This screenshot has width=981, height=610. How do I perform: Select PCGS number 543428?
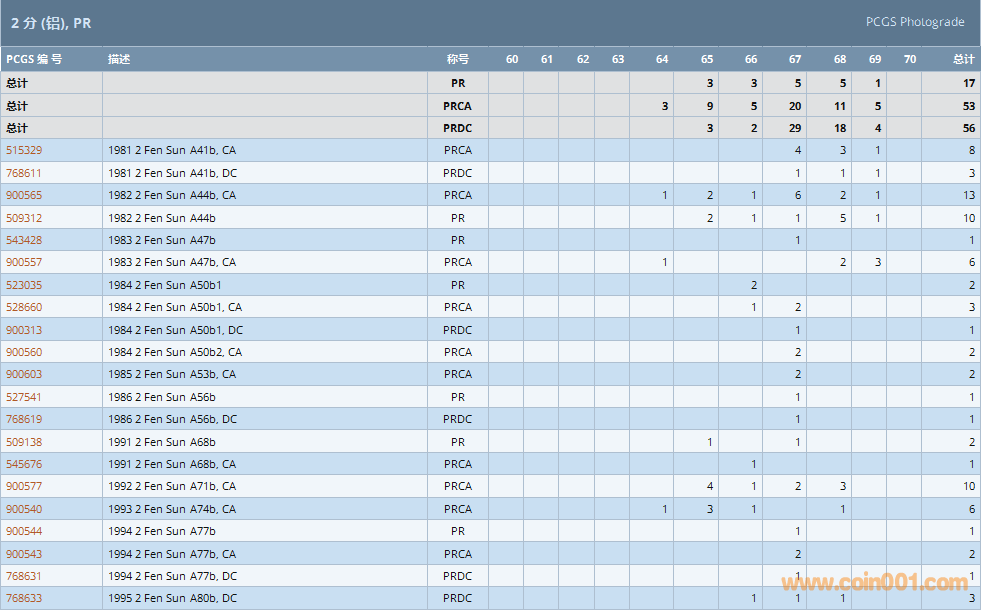[24, 240]
